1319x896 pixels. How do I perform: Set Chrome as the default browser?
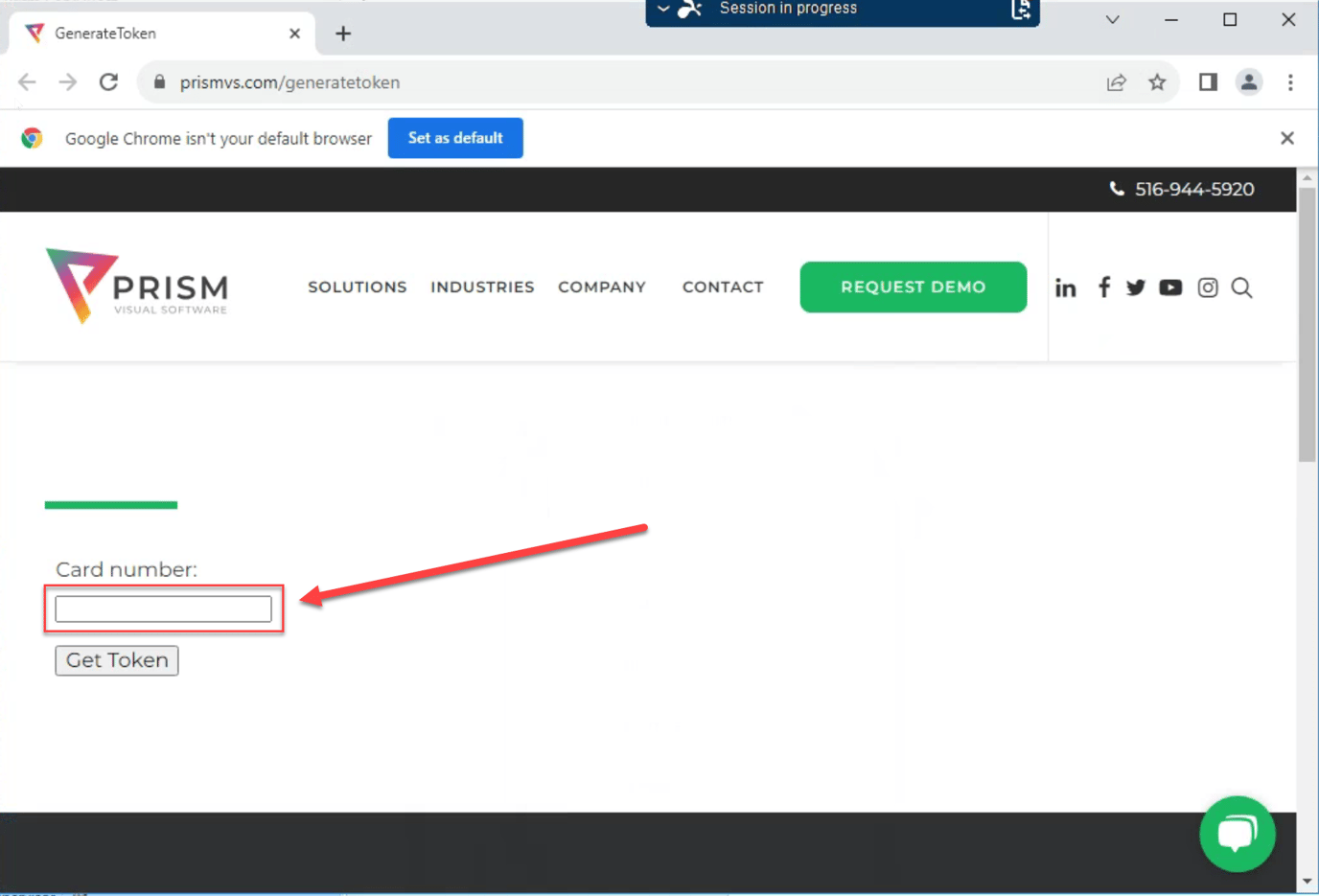click(x=455, y=137)
